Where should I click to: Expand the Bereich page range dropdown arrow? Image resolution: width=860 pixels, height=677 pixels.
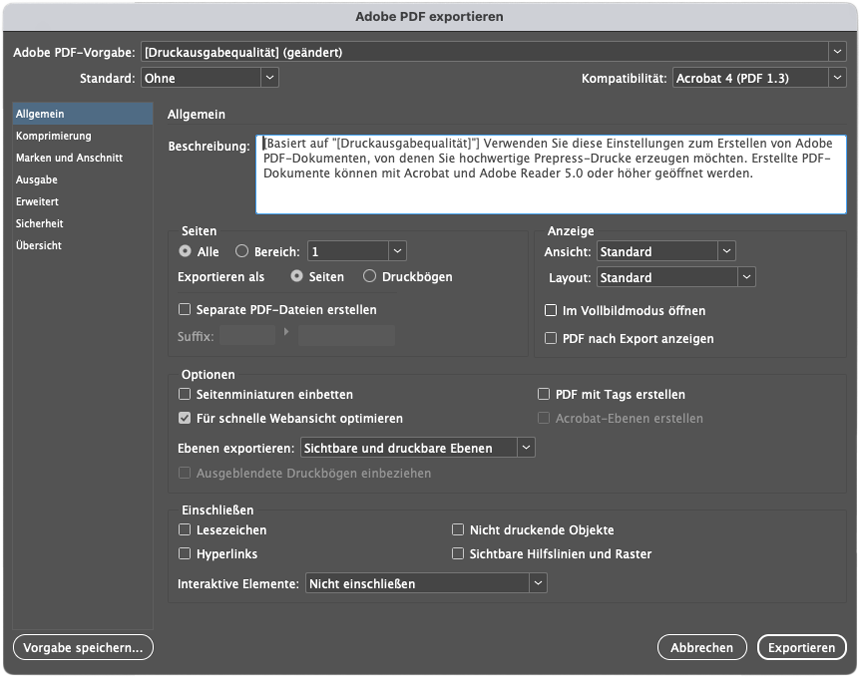click(398, 251)
